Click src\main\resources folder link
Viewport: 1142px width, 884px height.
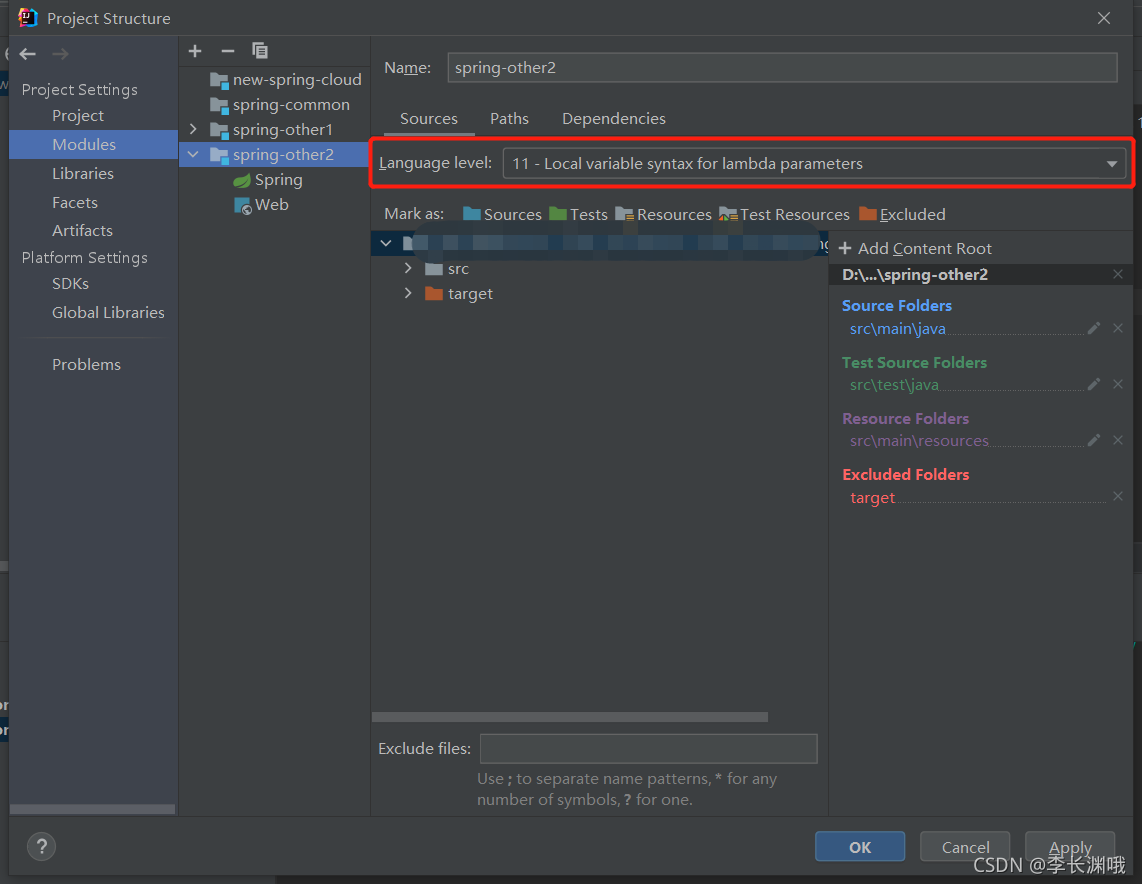[x=919, y=441]
